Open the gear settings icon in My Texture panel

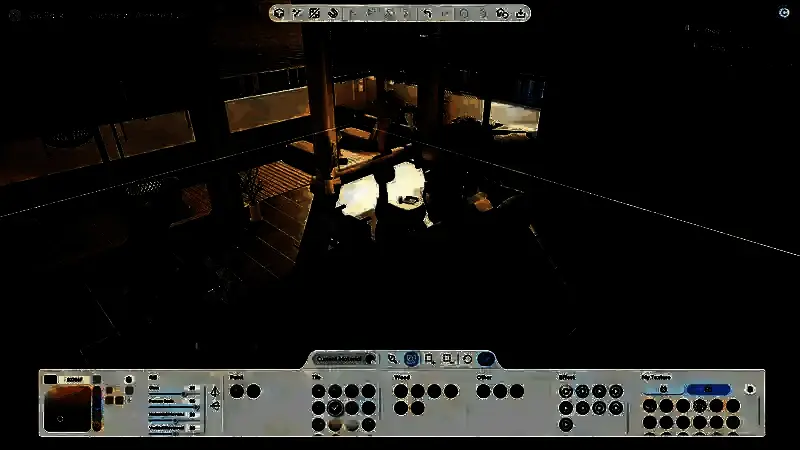[750, 389]
